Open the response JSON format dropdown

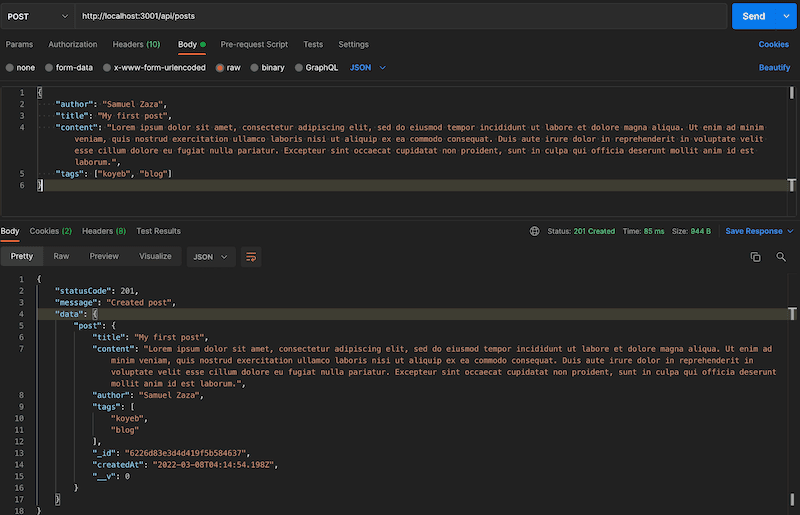(x=210, y=257)
